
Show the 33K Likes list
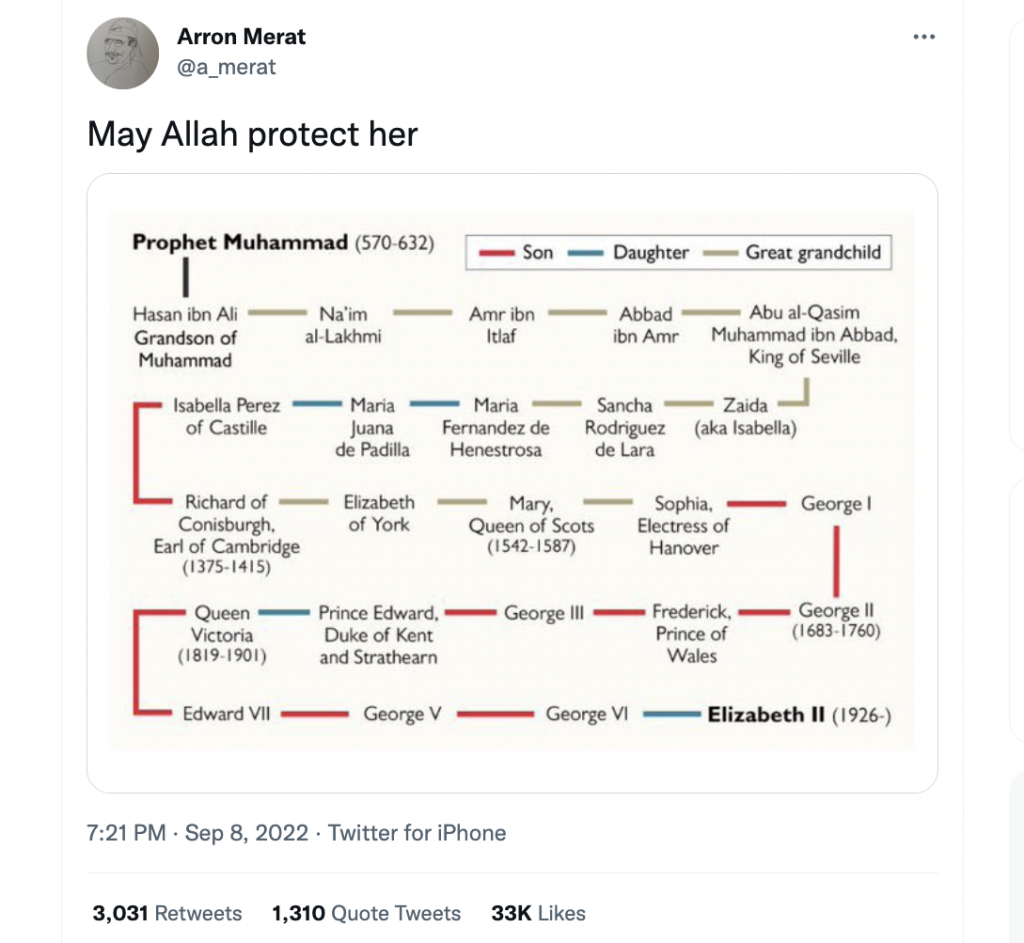point(538,913)
